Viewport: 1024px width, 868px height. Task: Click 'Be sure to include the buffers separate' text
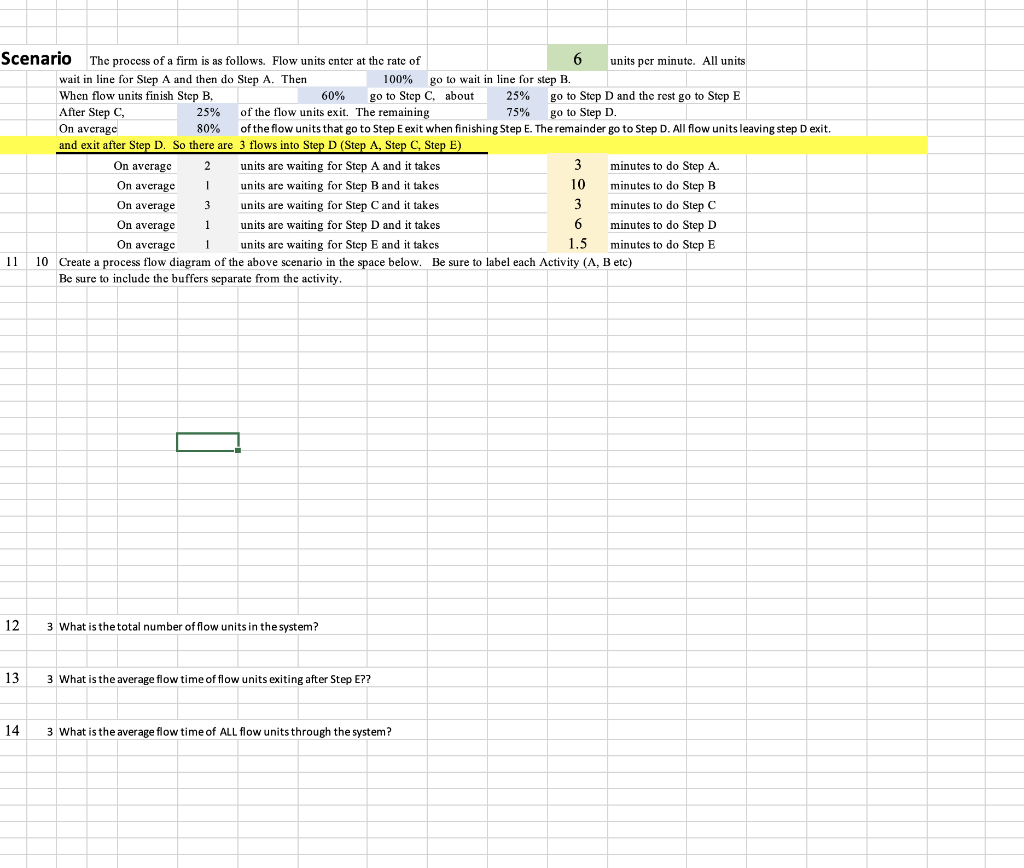tap(200, 278)
